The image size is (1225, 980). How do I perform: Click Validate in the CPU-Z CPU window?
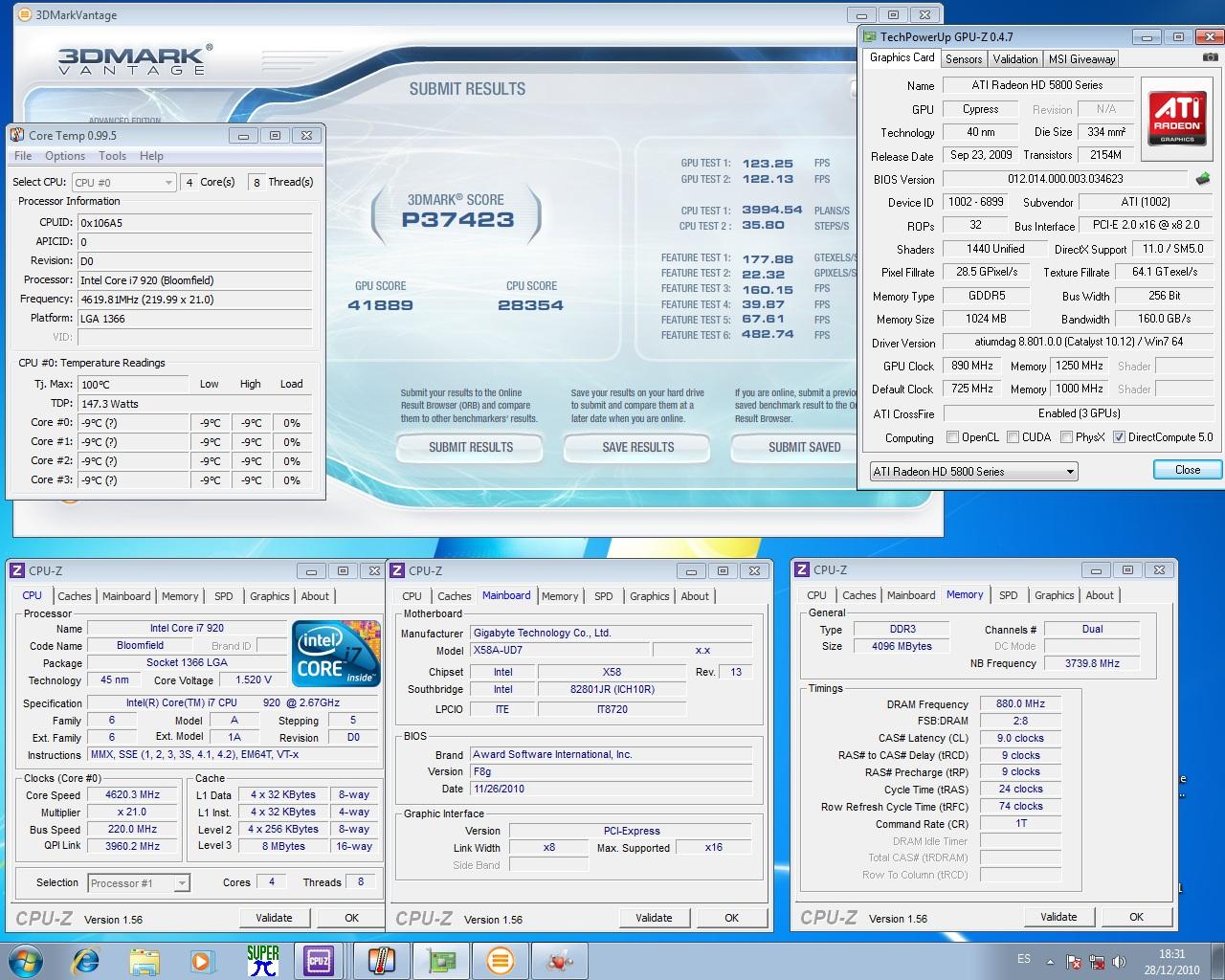pyautogui.click(x=274, y=918)
